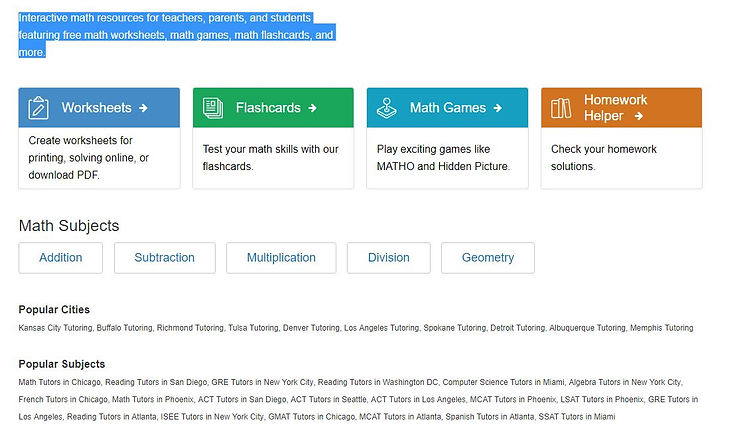The height and width of the screenshot is (426, 755).
Task: Open Tulsa Tutoring link
Action: [x=253, y=328]
